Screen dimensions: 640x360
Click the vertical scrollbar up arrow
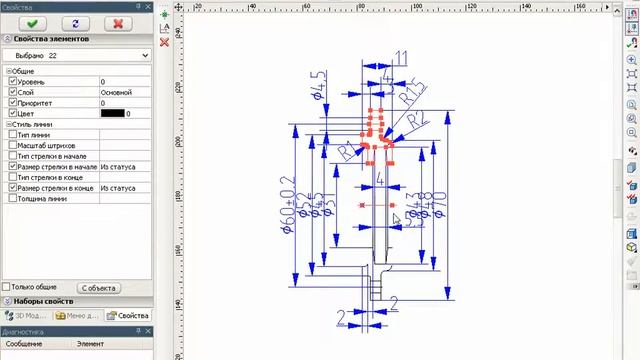(x=617, y=11)
